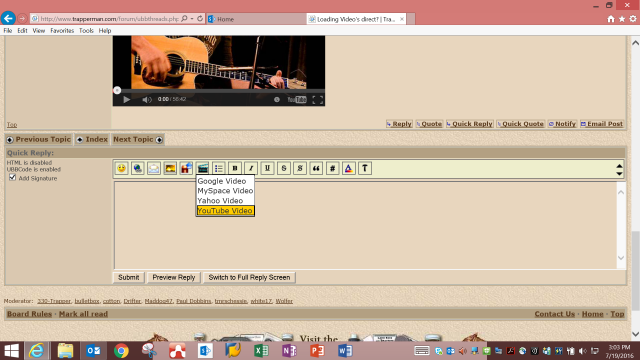Insert an image with picture icon
Screen dimensions: 640x360
click(x=170, y=168)
